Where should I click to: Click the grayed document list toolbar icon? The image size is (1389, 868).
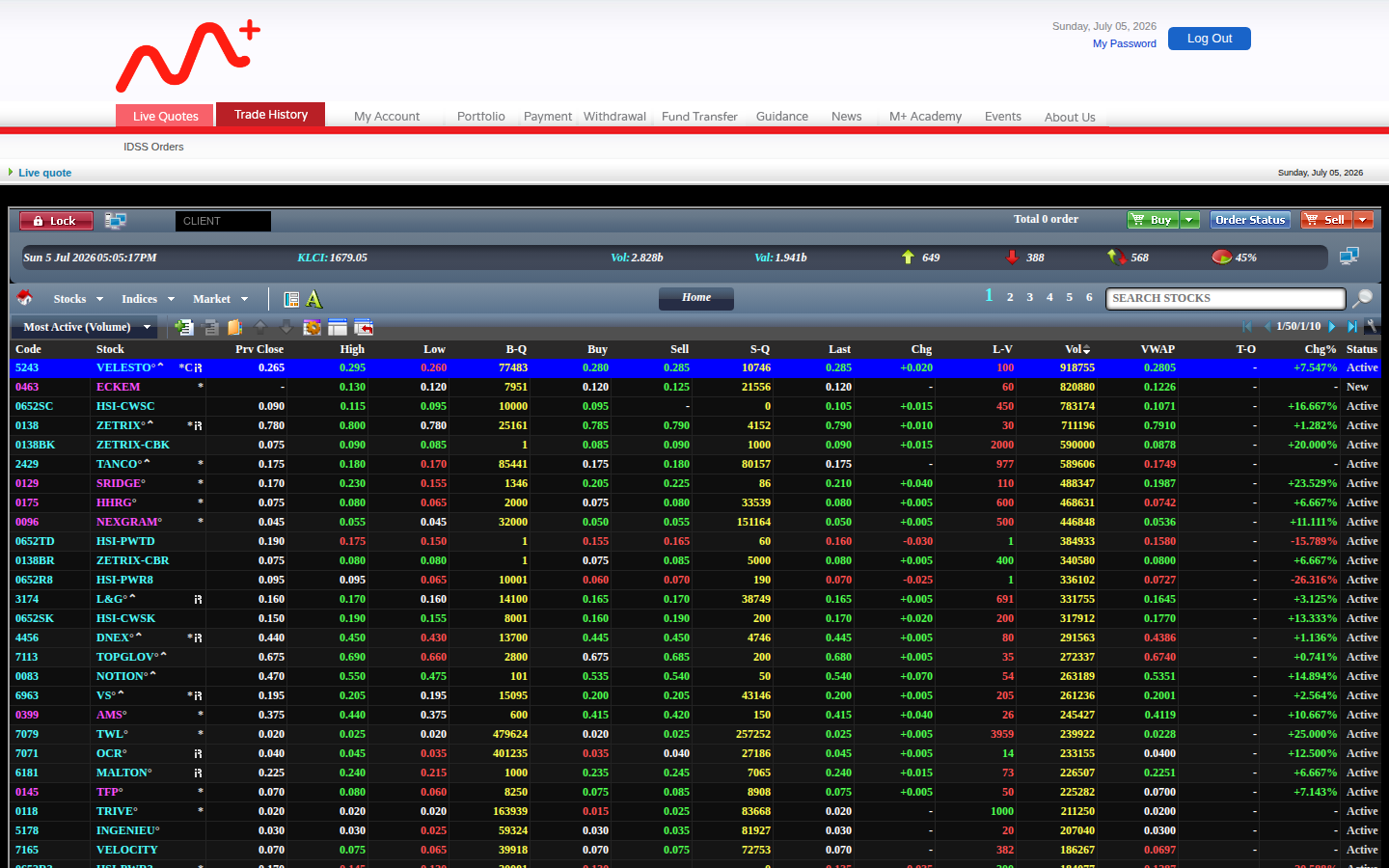[x=211, y=328]
